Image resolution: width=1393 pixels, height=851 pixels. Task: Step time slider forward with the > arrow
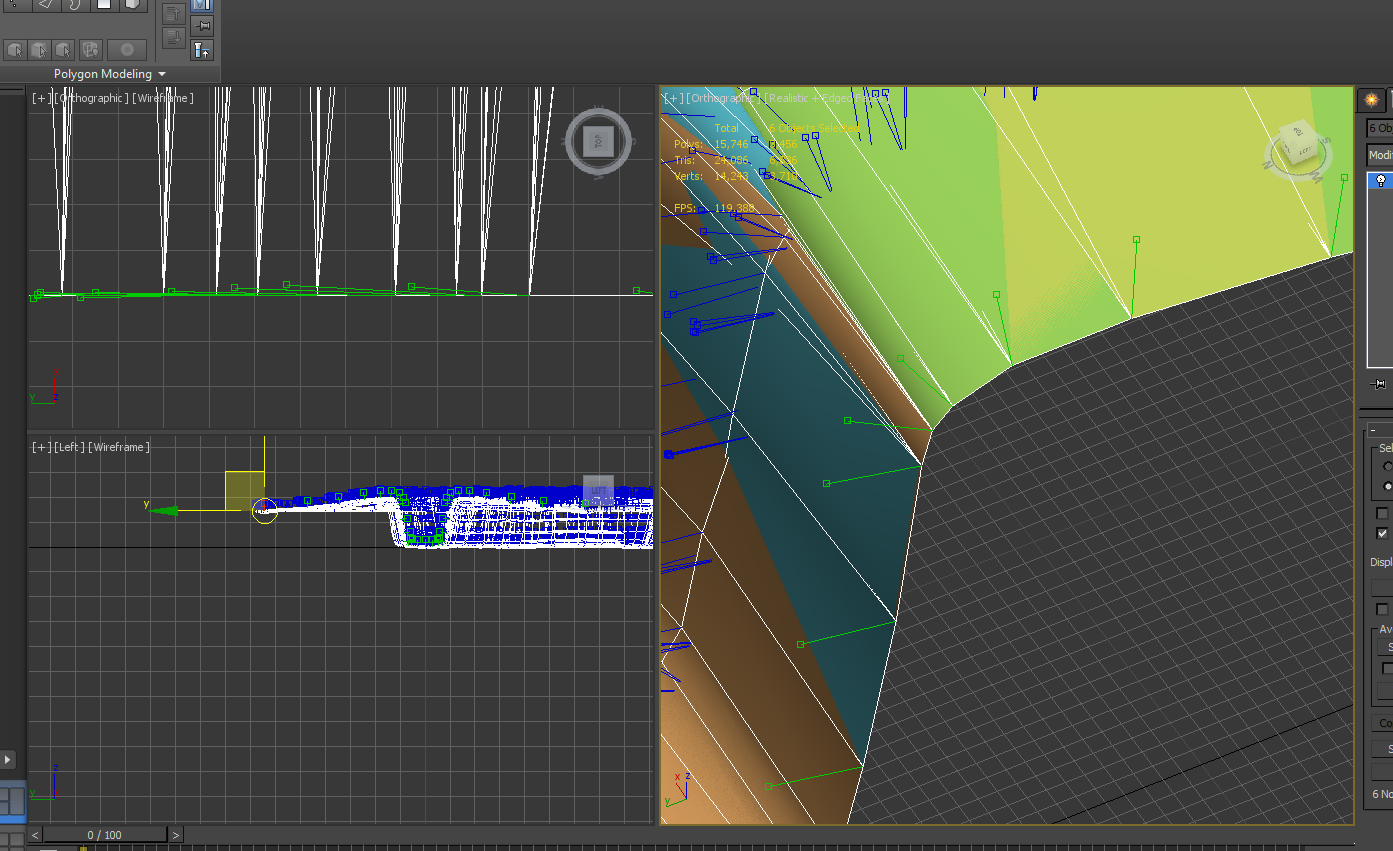[176, 834]
